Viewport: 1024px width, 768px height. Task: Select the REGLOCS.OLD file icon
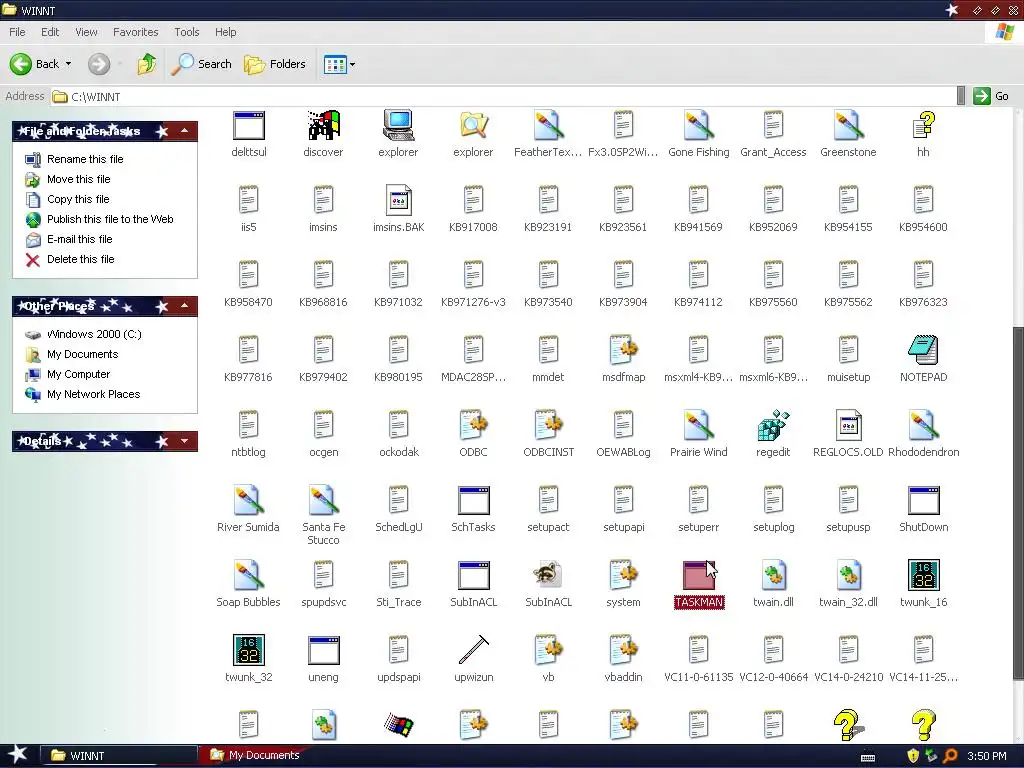[x=848, y=425]
